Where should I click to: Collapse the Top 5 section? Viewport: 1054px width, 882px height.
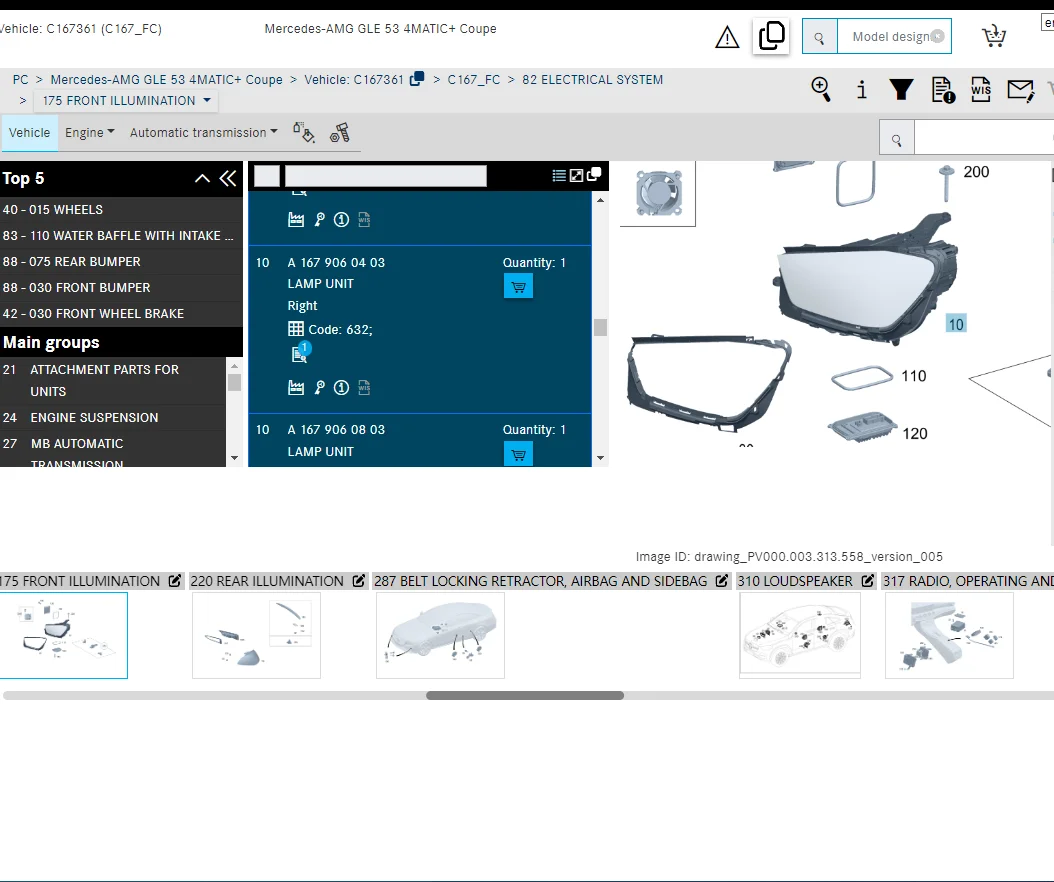202,178
